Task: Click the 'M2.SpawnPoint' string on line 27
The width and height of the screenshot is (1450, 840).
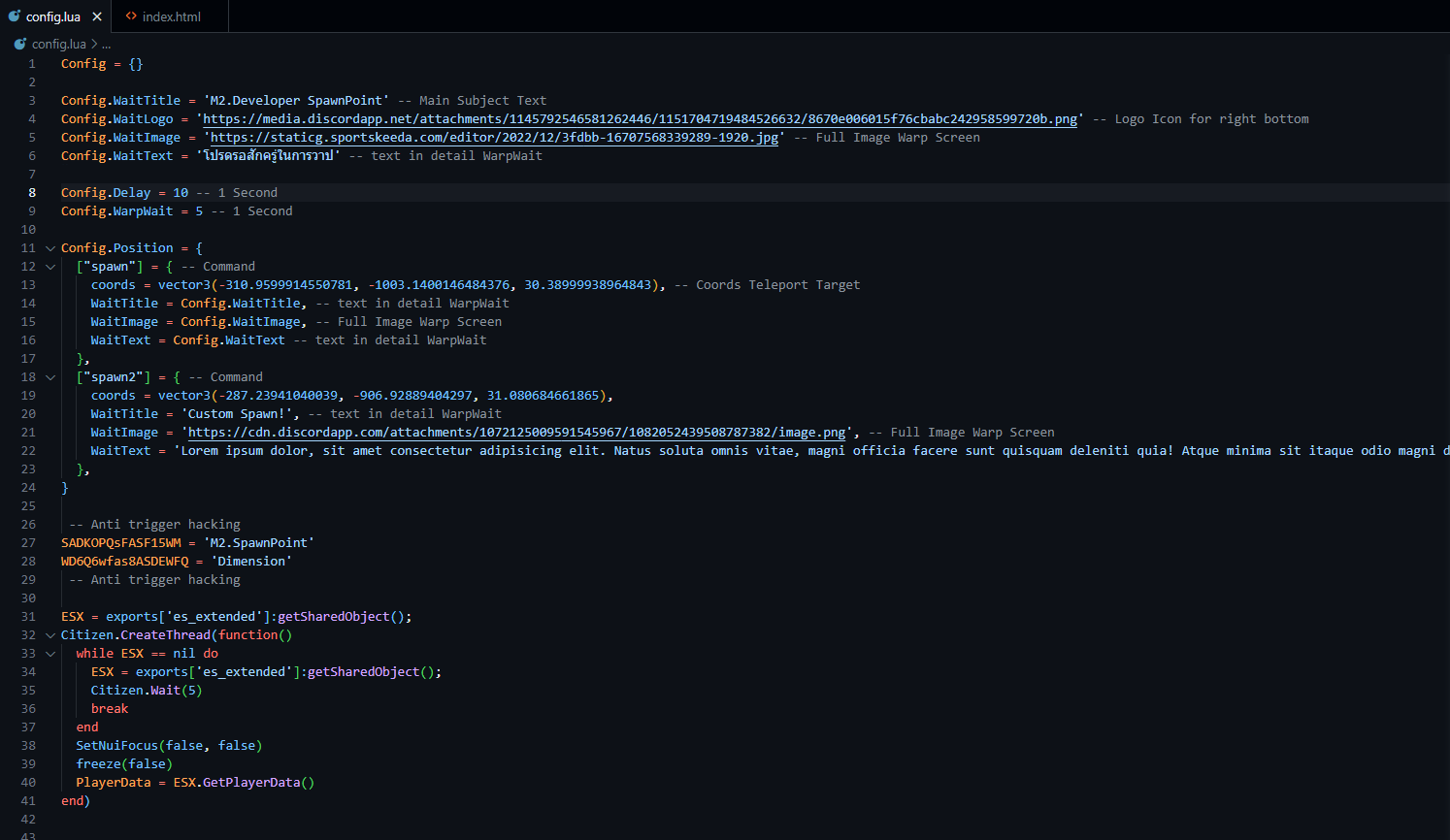Action: [x=259, y=543]
